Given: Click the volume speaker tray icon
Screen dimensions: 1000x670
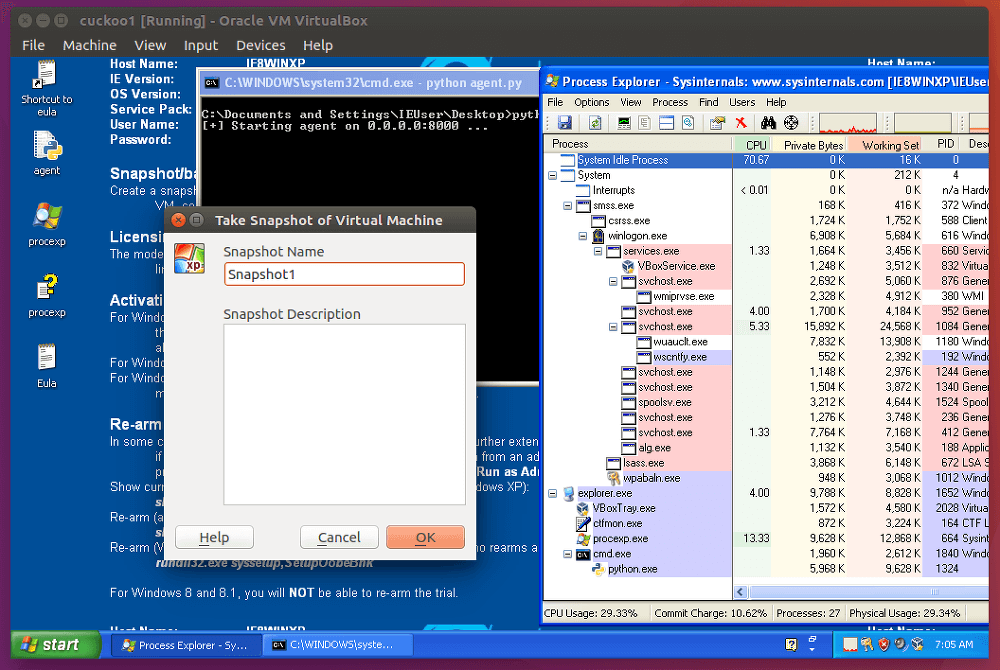Looking at the screenshot, I should pyautogui.click(x=900, y=645).
